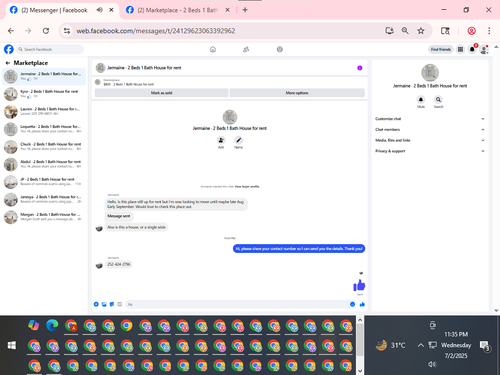This screenshot has width=500, height=375.
Task: Click Find friends button
Action: [x=441, y=49]
